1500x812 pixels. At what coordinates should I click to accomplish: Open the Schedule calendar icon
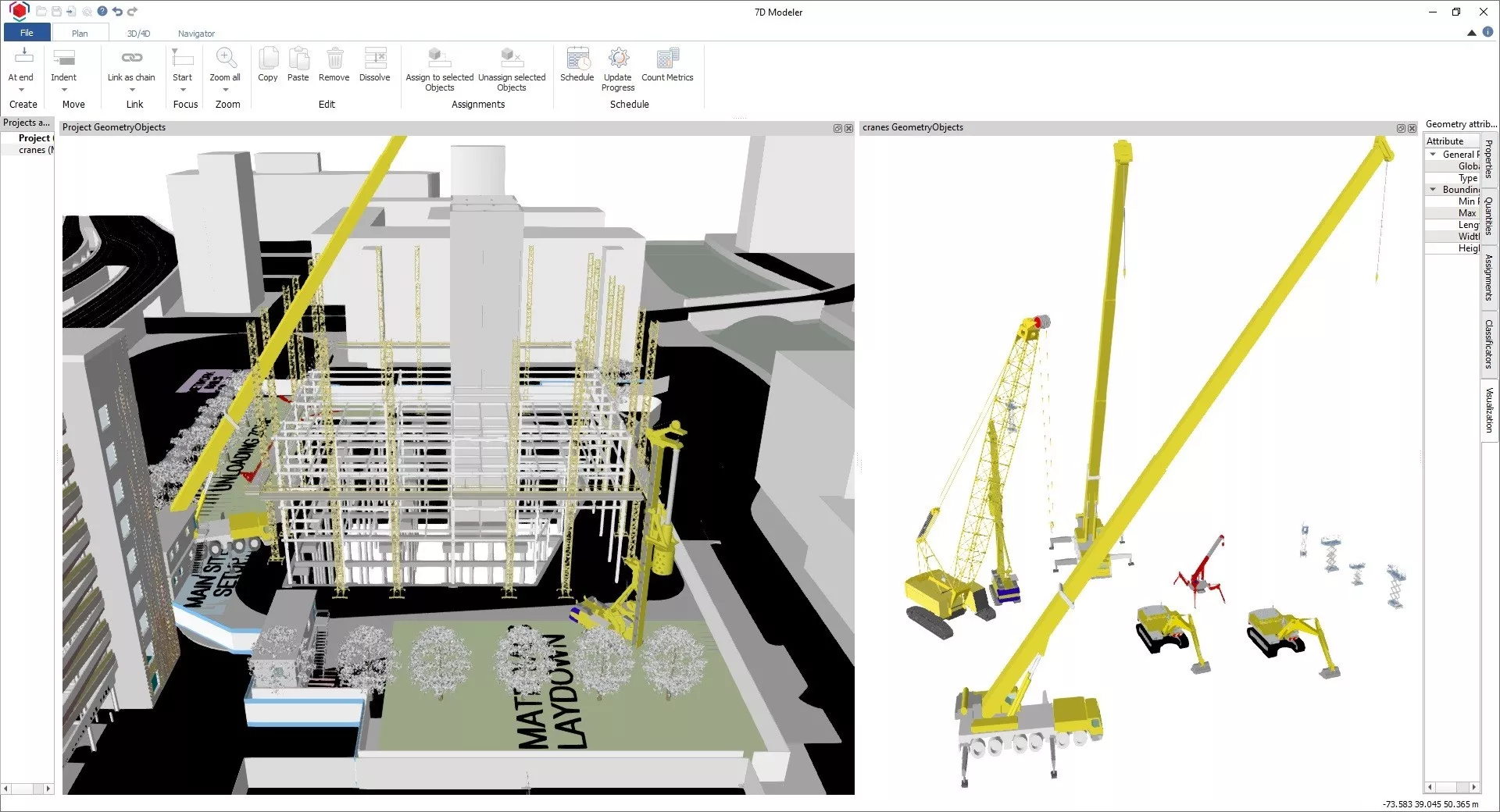[x=577, y=58]
